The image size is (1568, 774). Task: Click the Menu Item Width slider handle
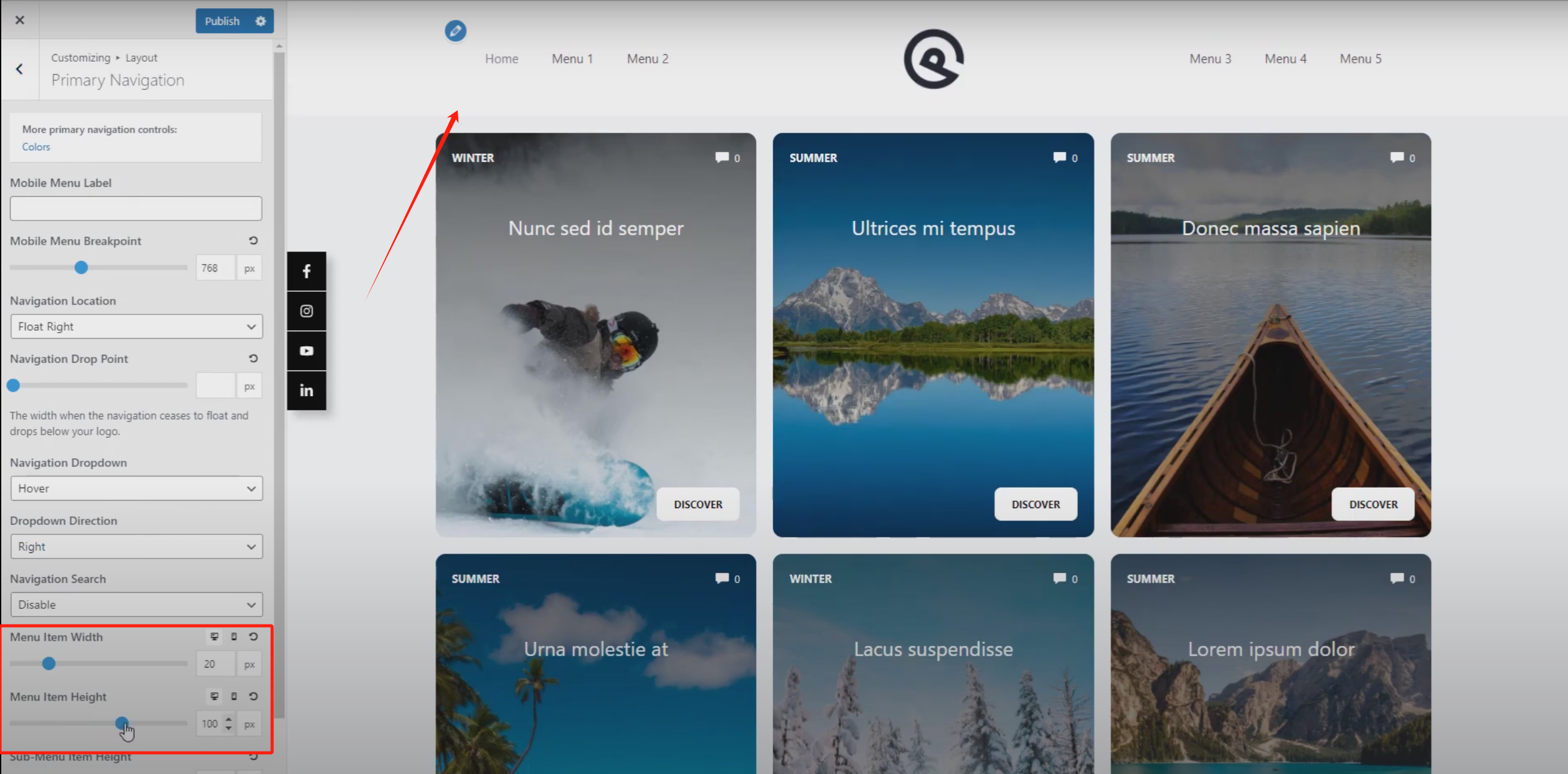(49, 664)
